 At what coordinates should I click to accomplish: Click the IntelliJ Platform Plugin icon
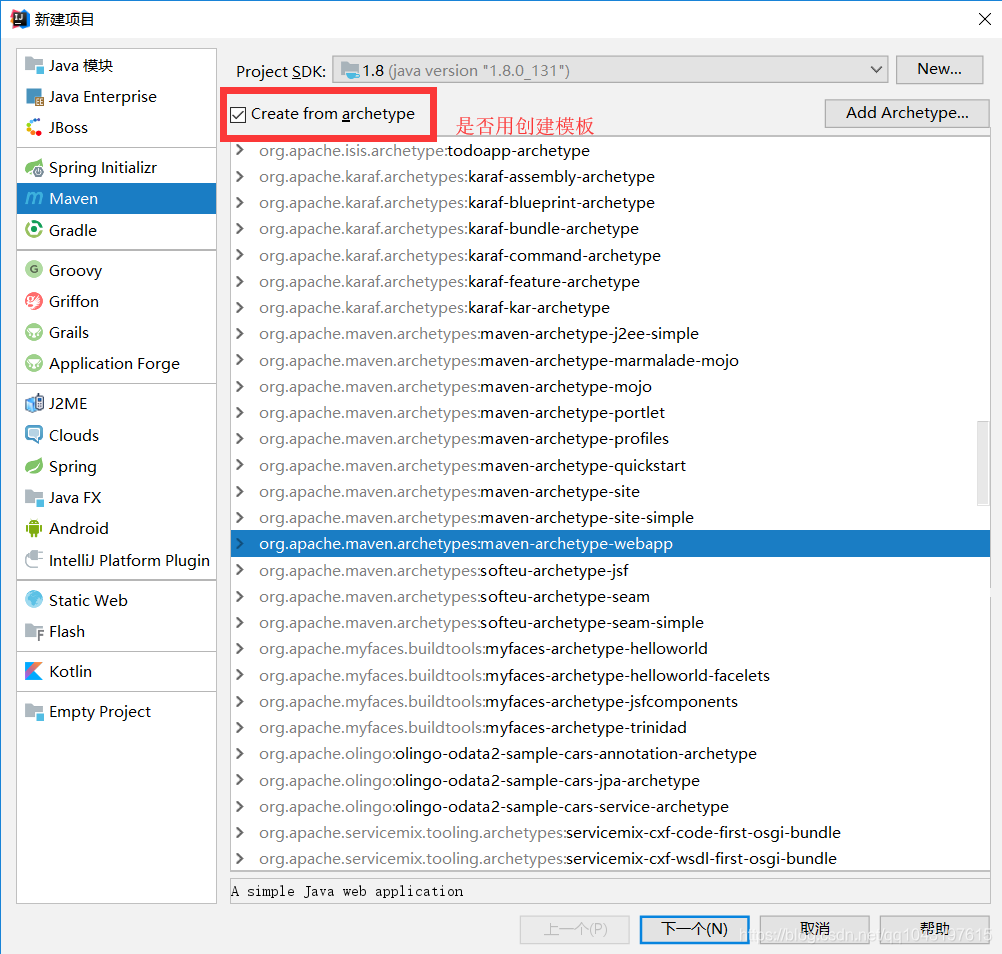(34, 560)
